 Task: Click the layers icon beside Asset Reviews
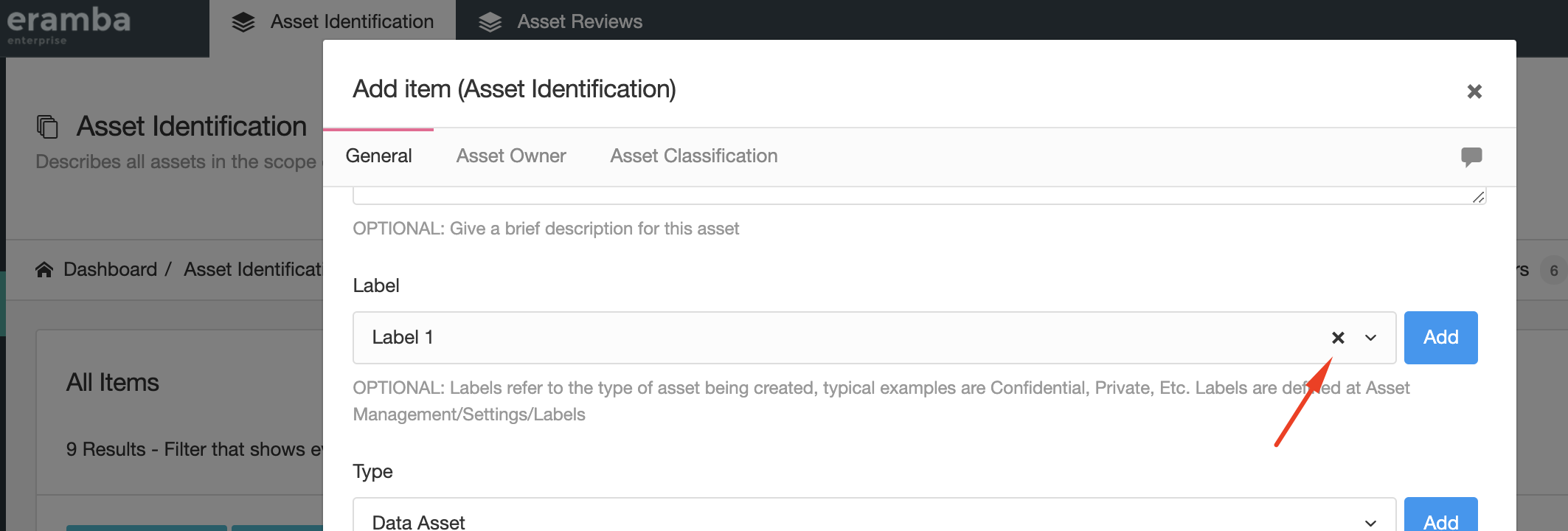click(490, 22)
